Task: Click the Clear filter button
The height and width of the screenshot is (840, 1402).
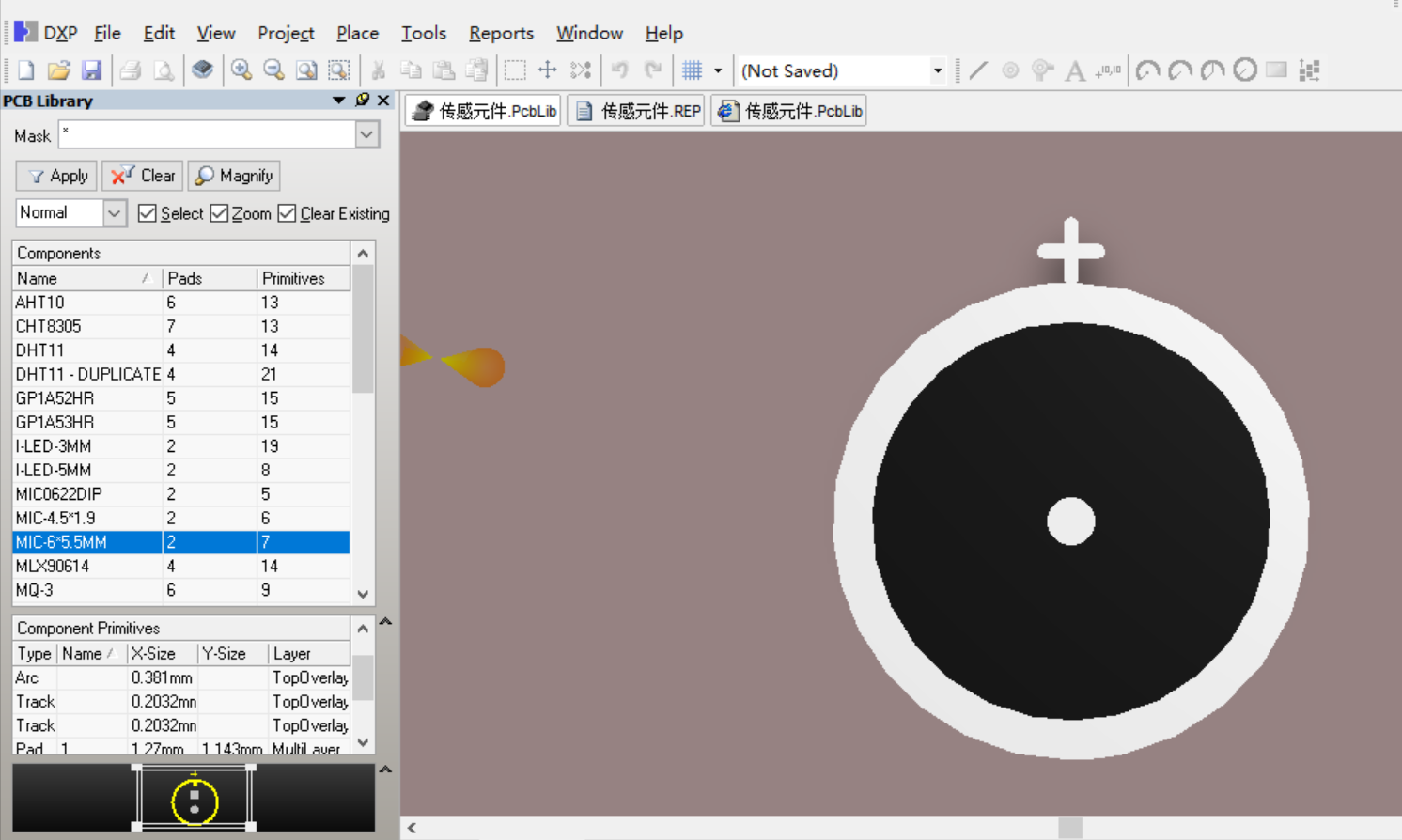Action: coord(143,176)
